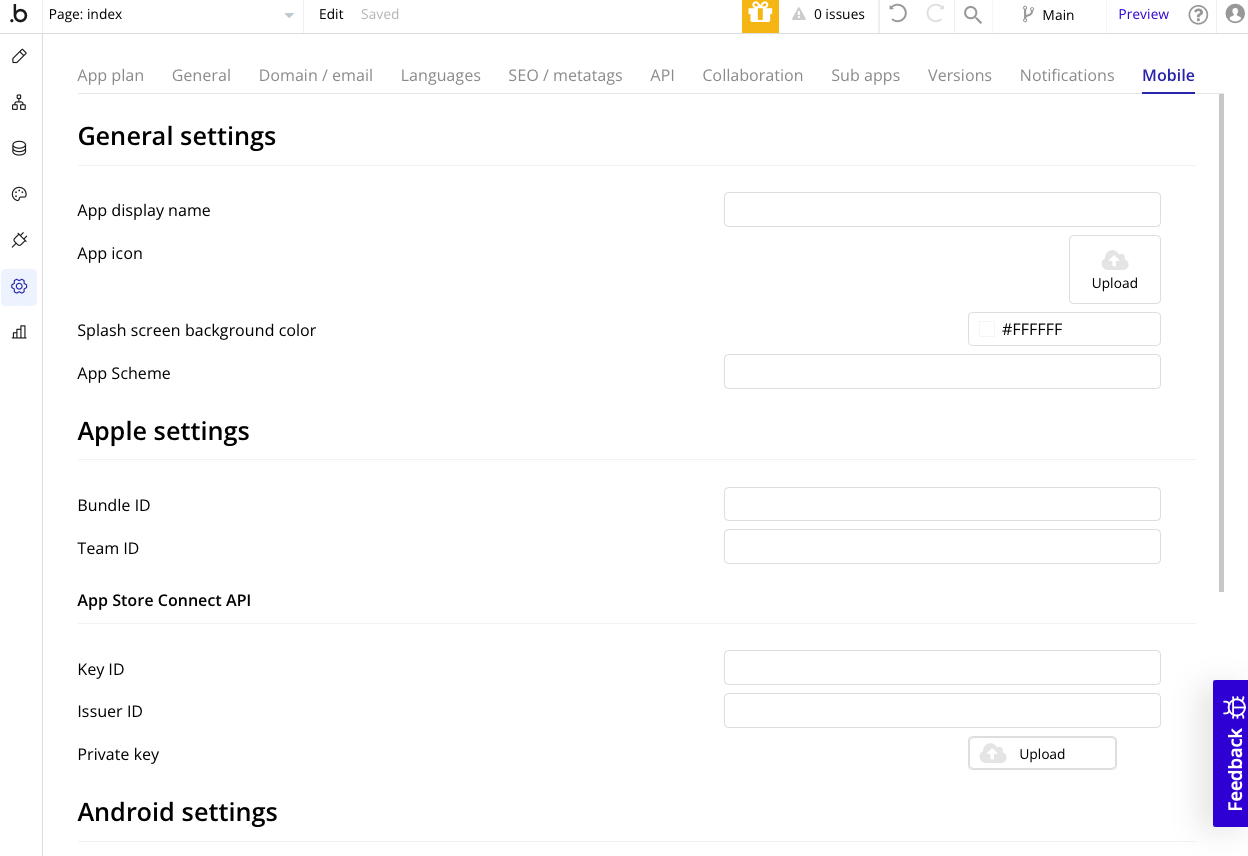Viewport: 1248px width, 856px height.
Task: Click the Splash screen background color label
Action: point(197,330)
